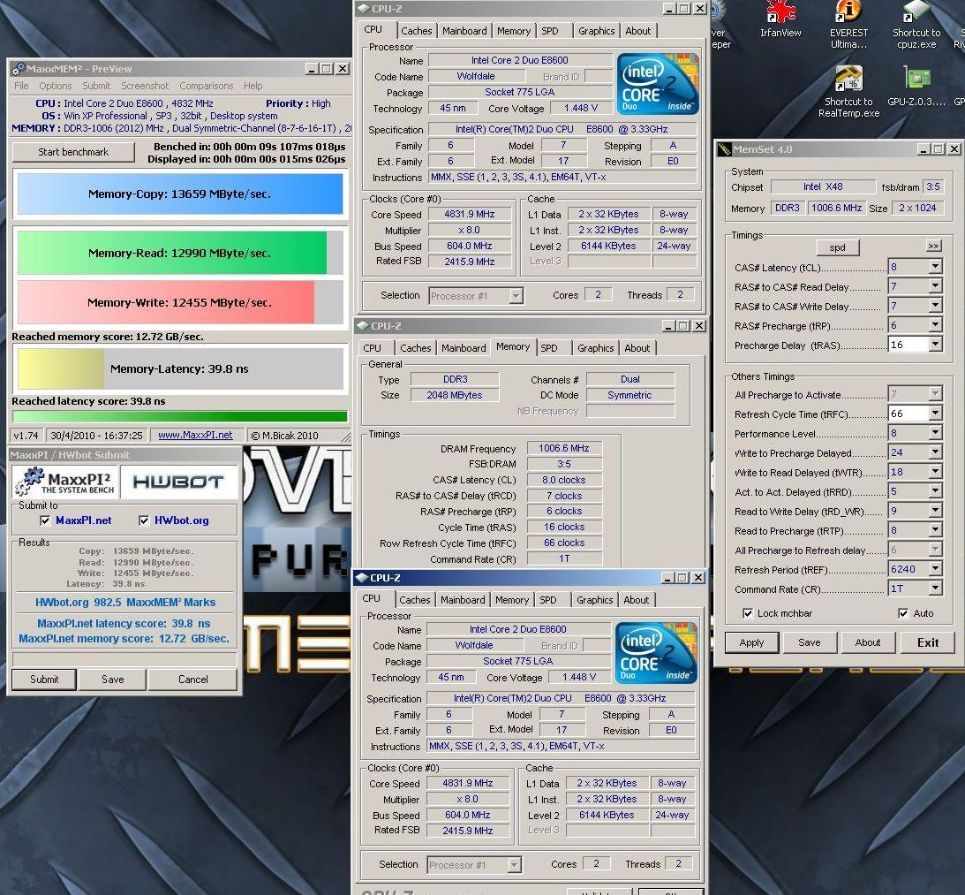965x895 pixels.
Task: Open the Command Rate (CR) dropdown in MemSet
Action: coord(935,588)
